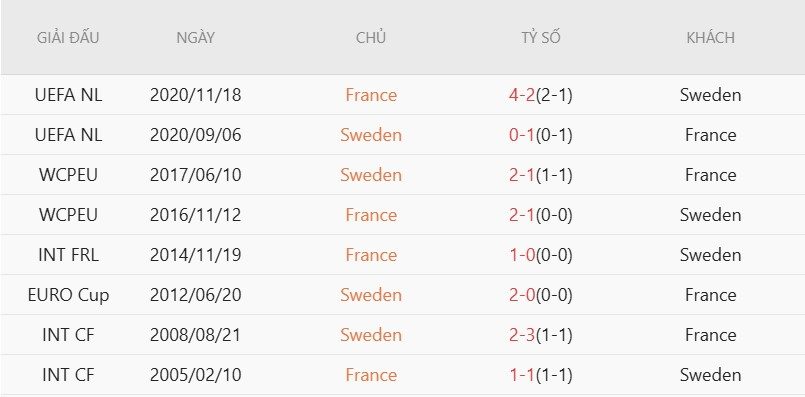This screenshot has width=805, height=397.
Task: Open Sweden home team link for 2020/09/06
Action: pyautogui.click(x=371, y=135)
